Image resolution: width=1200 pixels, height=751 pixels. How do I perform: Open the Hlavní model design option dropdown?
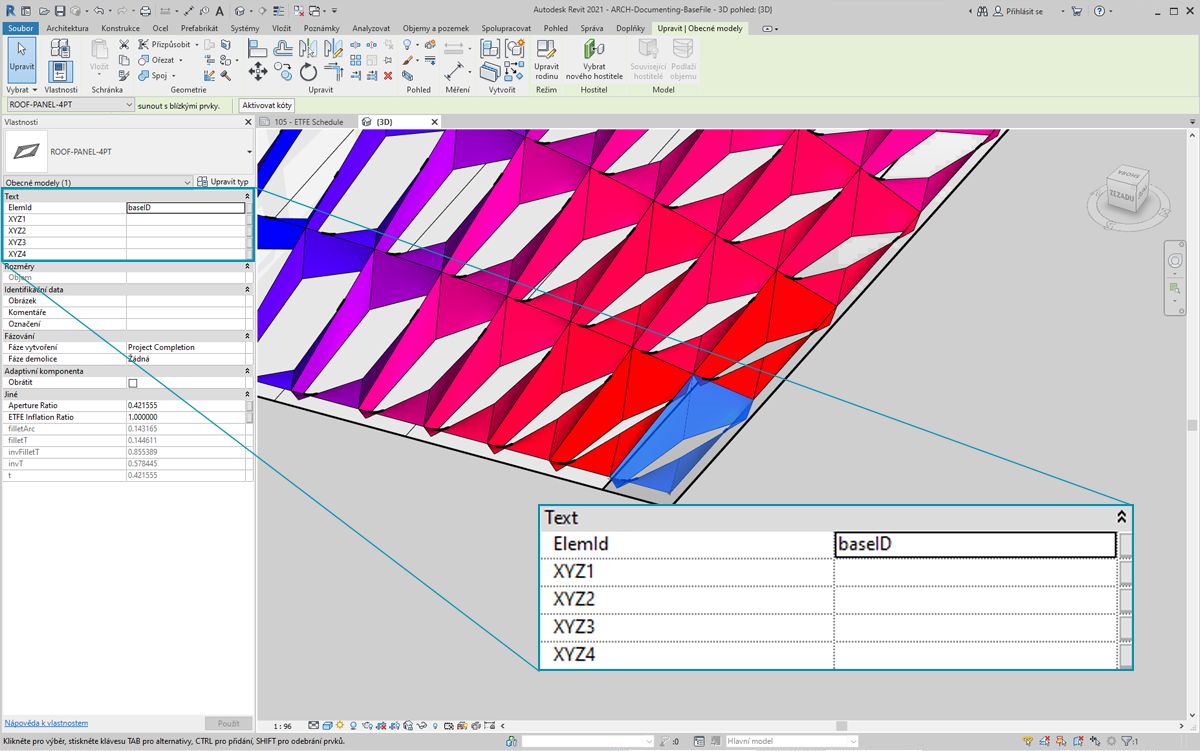pos(791,741)
